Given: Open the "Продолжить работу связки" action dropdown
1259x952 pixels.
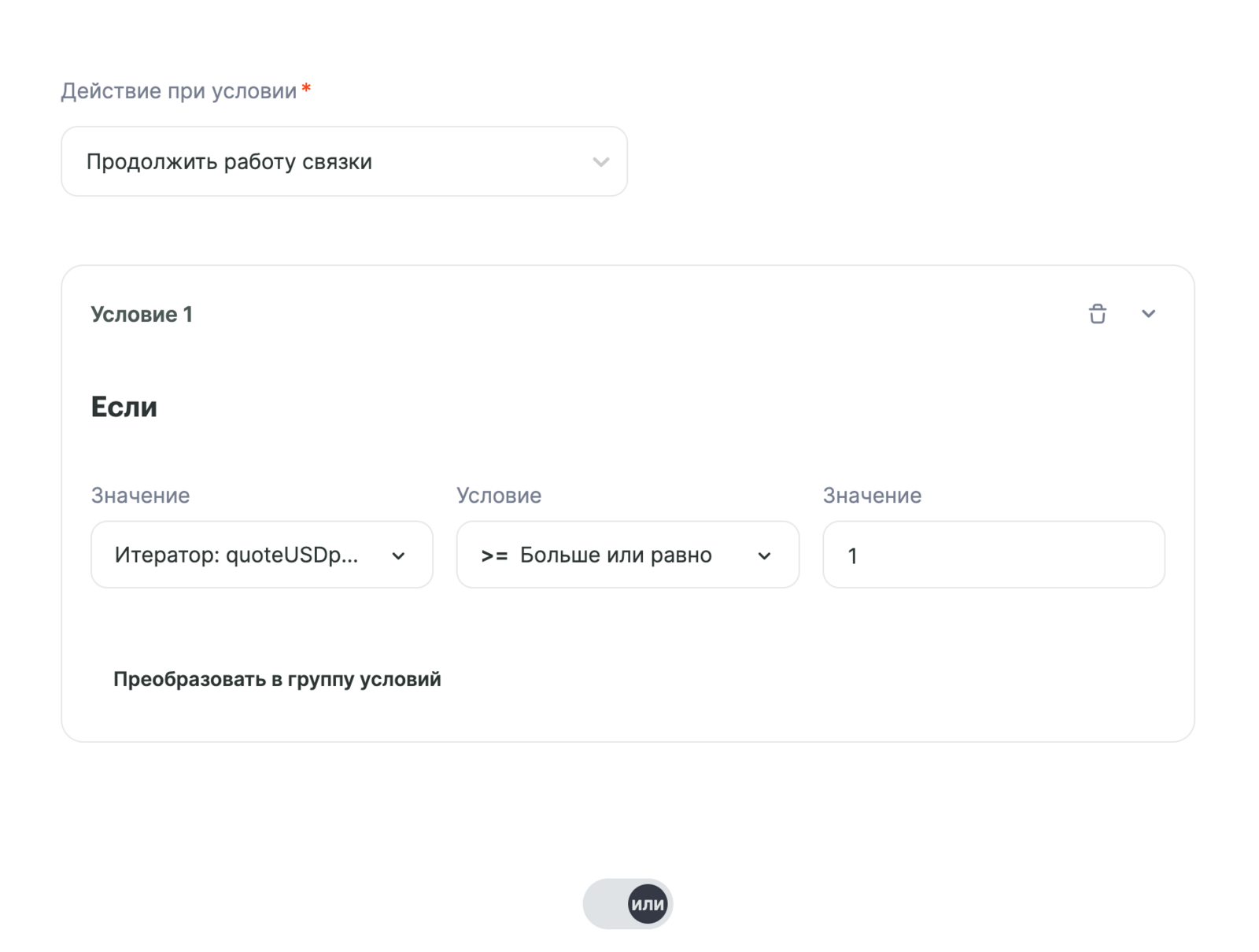Looking at the screenshot, I should coord(343,161).
